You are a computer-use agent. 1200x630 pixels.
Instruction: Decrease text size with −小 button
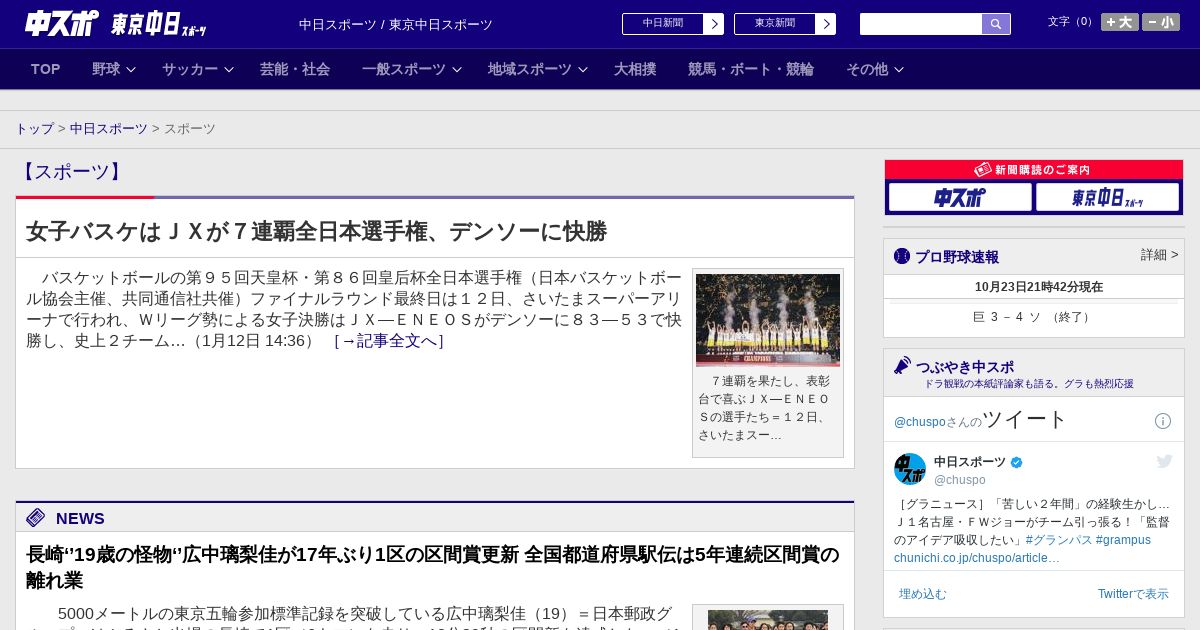point(1161,22)
